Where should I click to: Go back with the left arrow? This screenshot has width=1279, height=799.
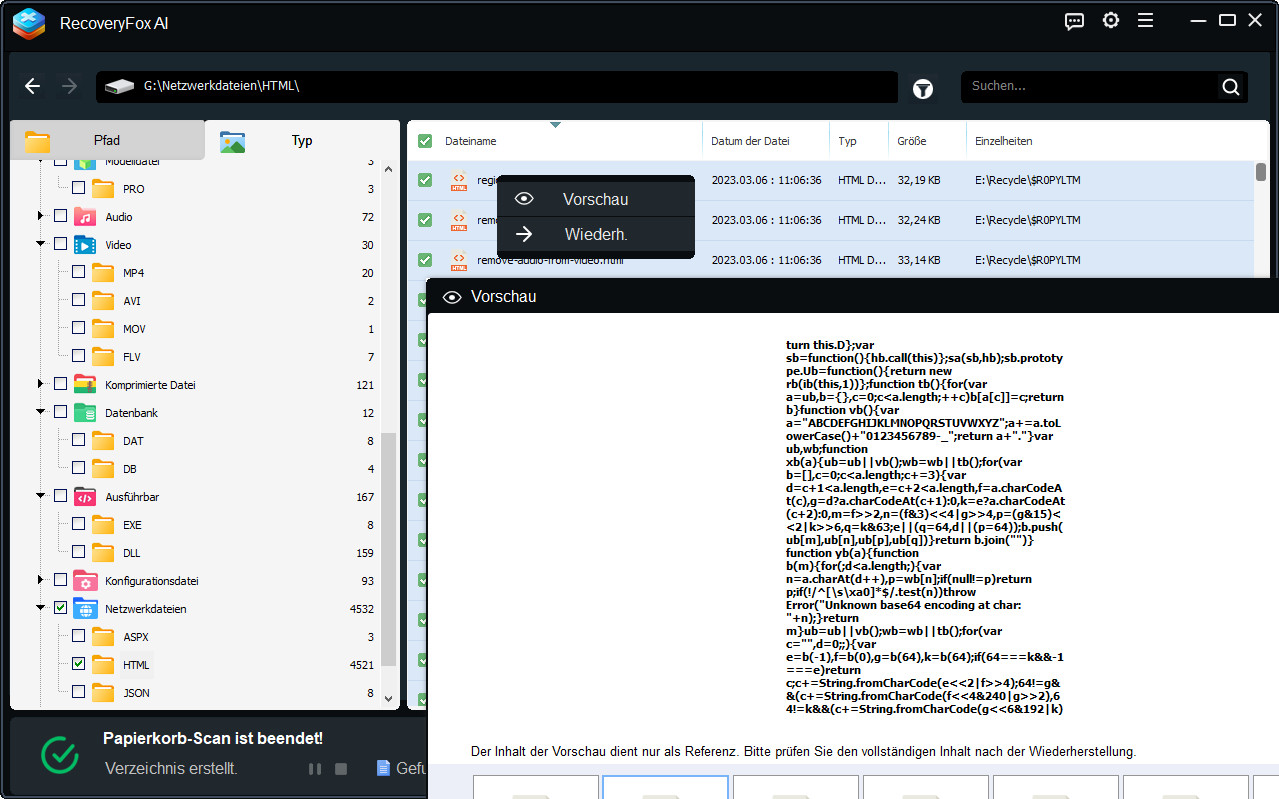(33, 87)
